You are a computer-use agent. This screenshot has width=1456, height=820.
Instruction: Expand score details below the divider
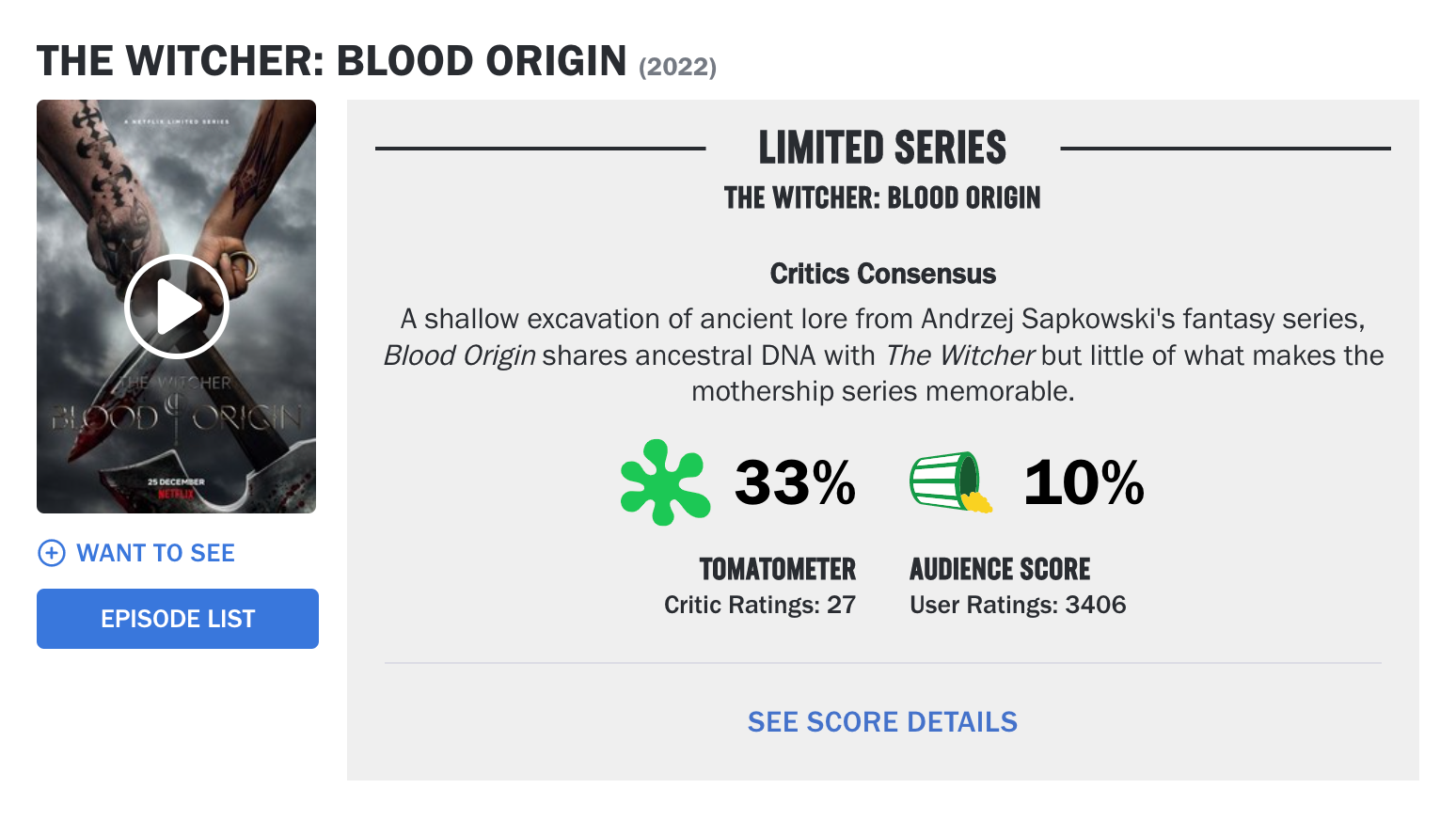click(x=882, y=722)
